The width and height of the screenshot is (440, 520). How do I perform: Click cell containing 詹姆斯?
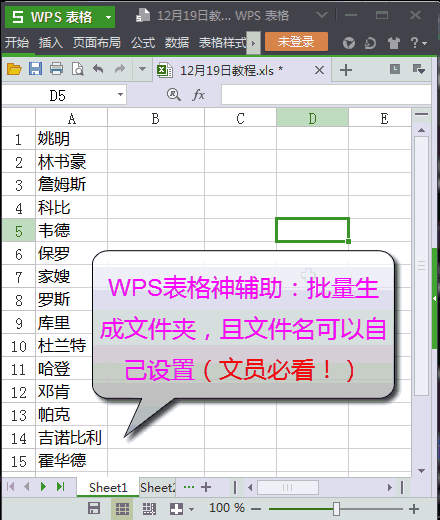71,185
